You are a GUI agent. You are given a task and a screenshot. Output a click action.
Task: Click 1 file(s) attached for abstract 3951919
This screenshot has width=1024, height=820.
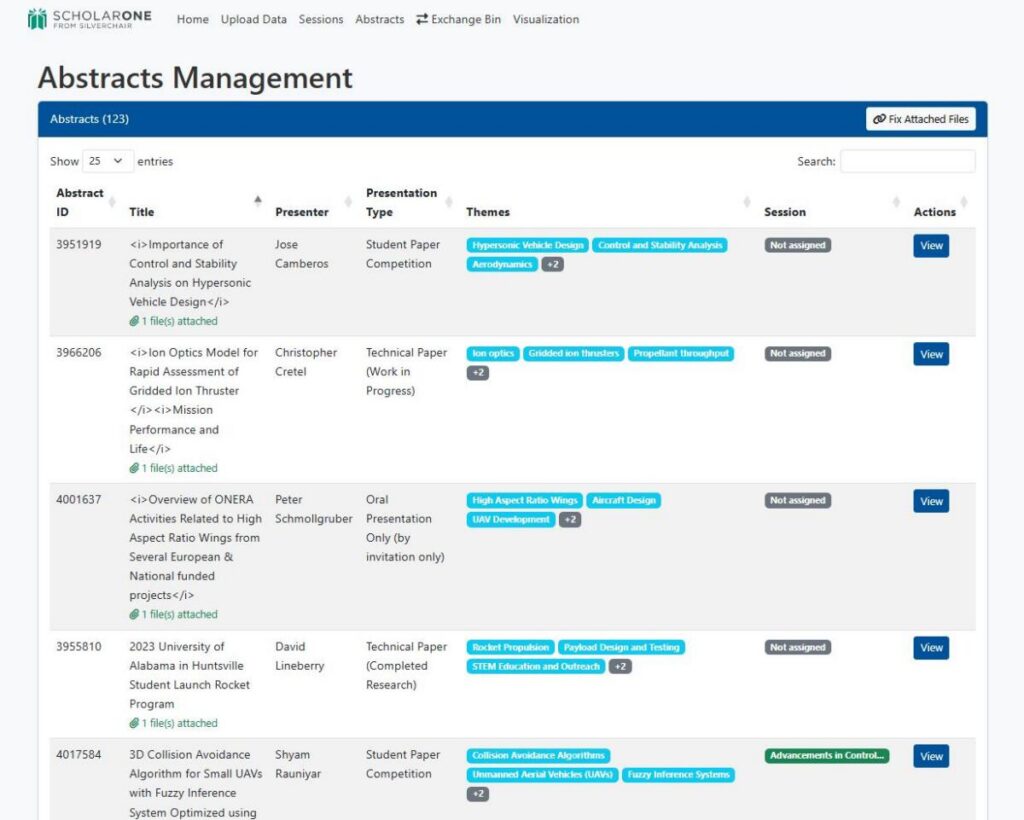pos(174,321)
